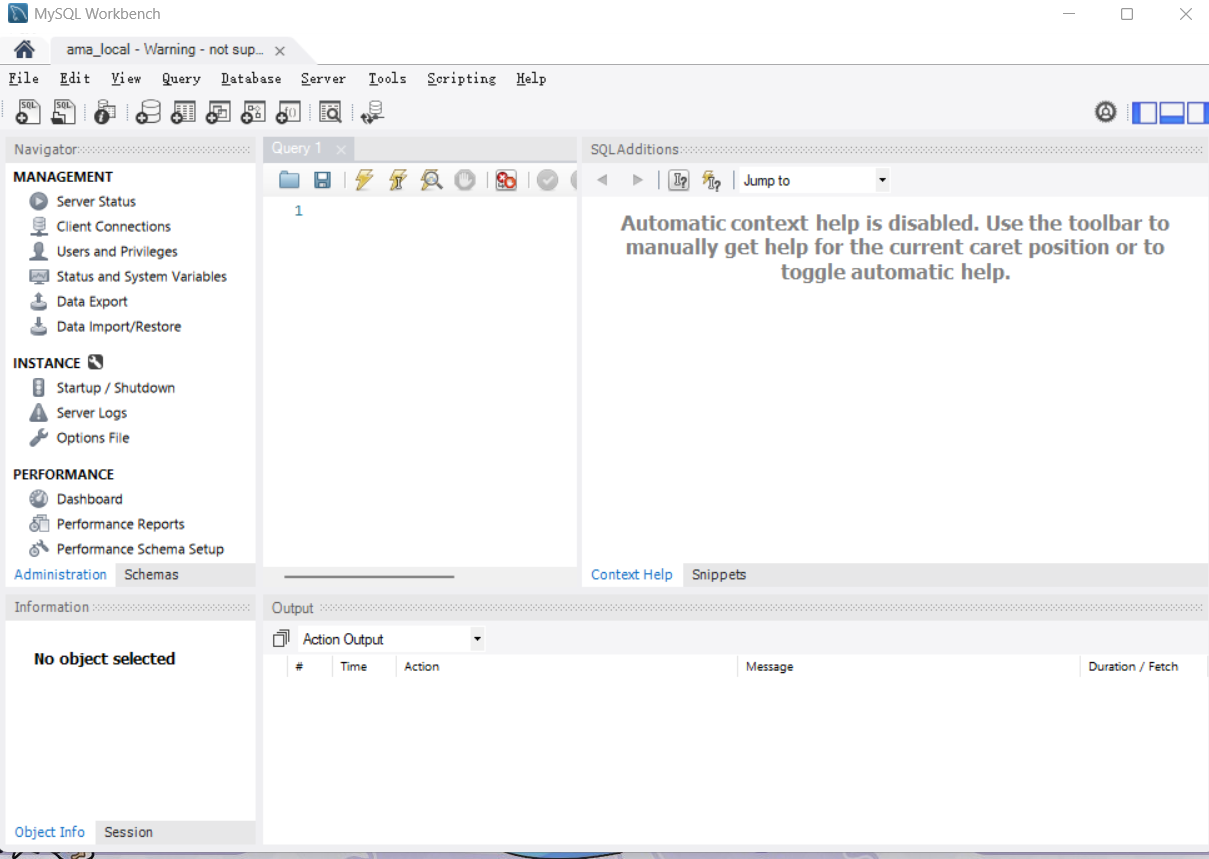Create a new function icon
Viewport: 1209px width, 859px height.
[288, 113]
